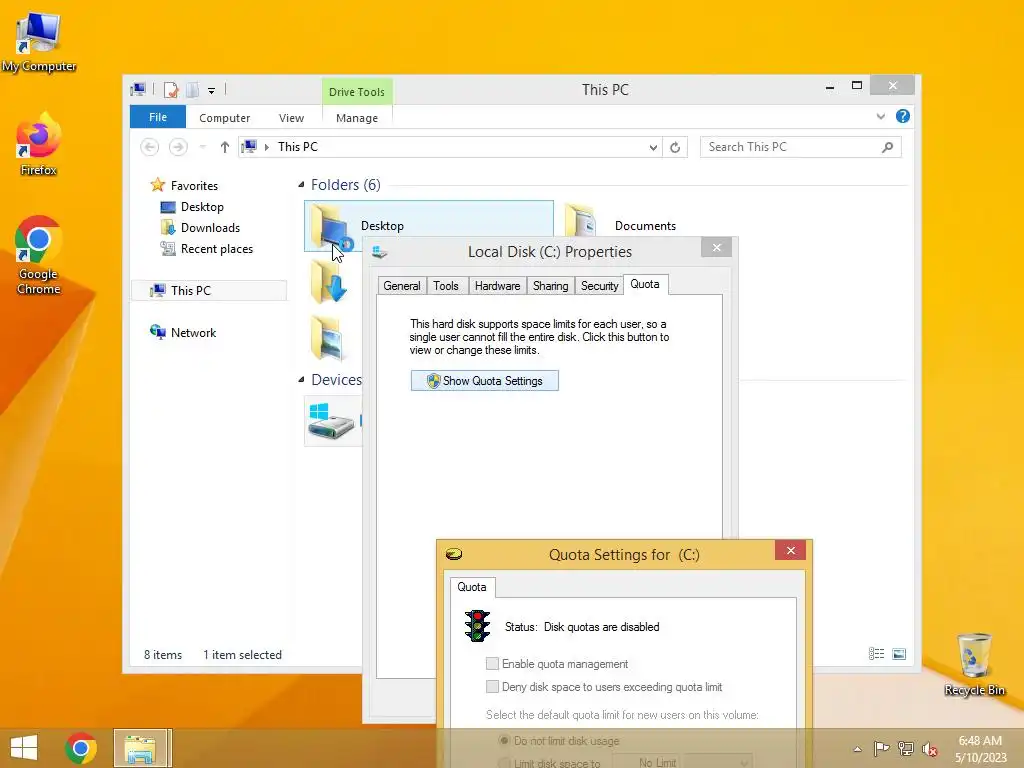The height and width of the screenshot is (768, 1024).
Task: Launch Firefox from desktop
Action: (39, 144)
